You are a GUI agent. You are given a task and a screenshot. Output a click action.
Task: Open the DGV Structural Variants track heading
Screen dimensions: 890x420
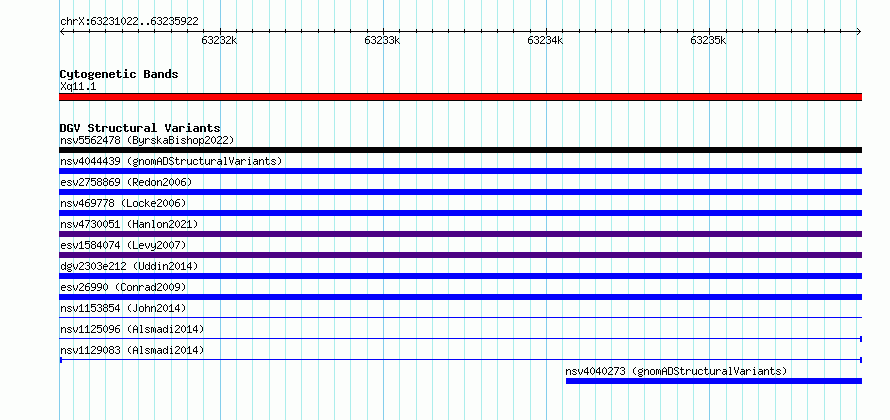[x=140, y=128]
